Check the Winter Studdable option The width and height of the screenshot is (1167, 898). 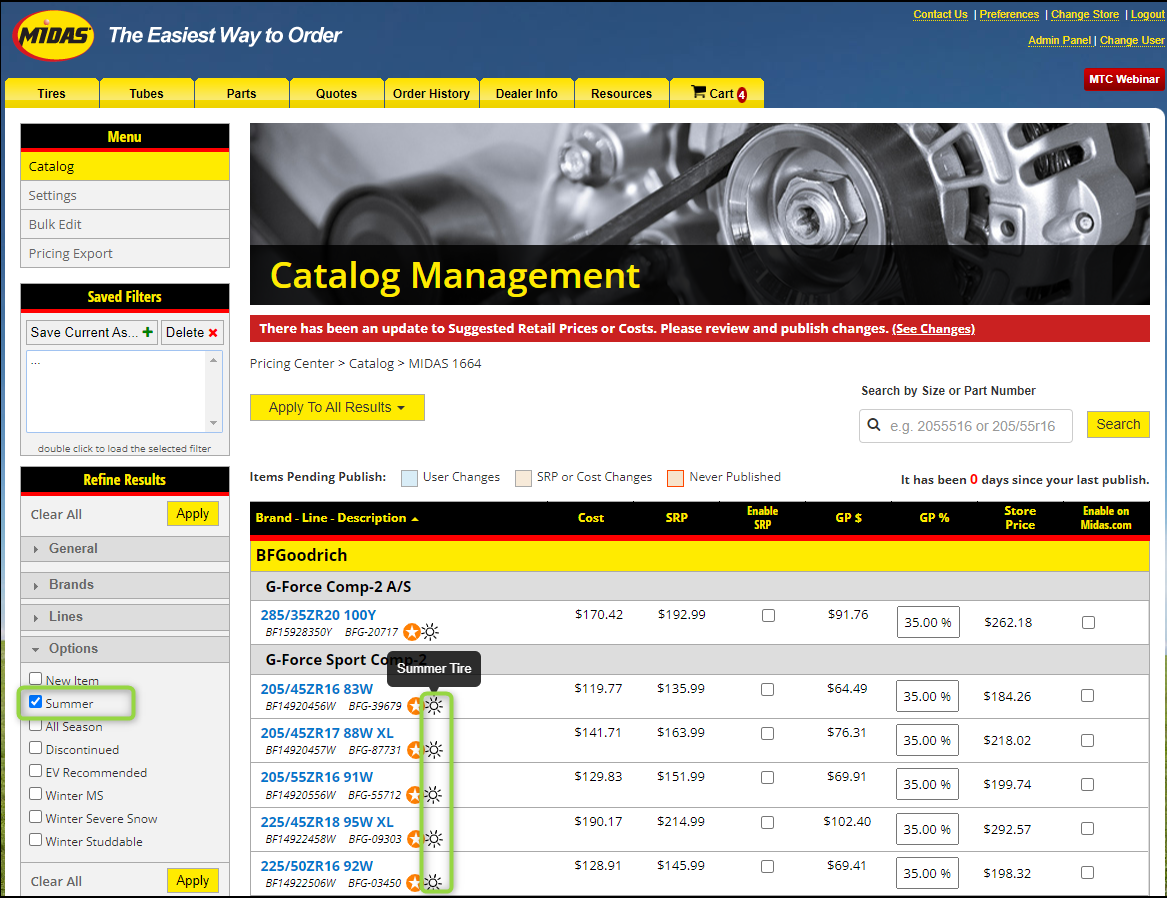(36, 840)
